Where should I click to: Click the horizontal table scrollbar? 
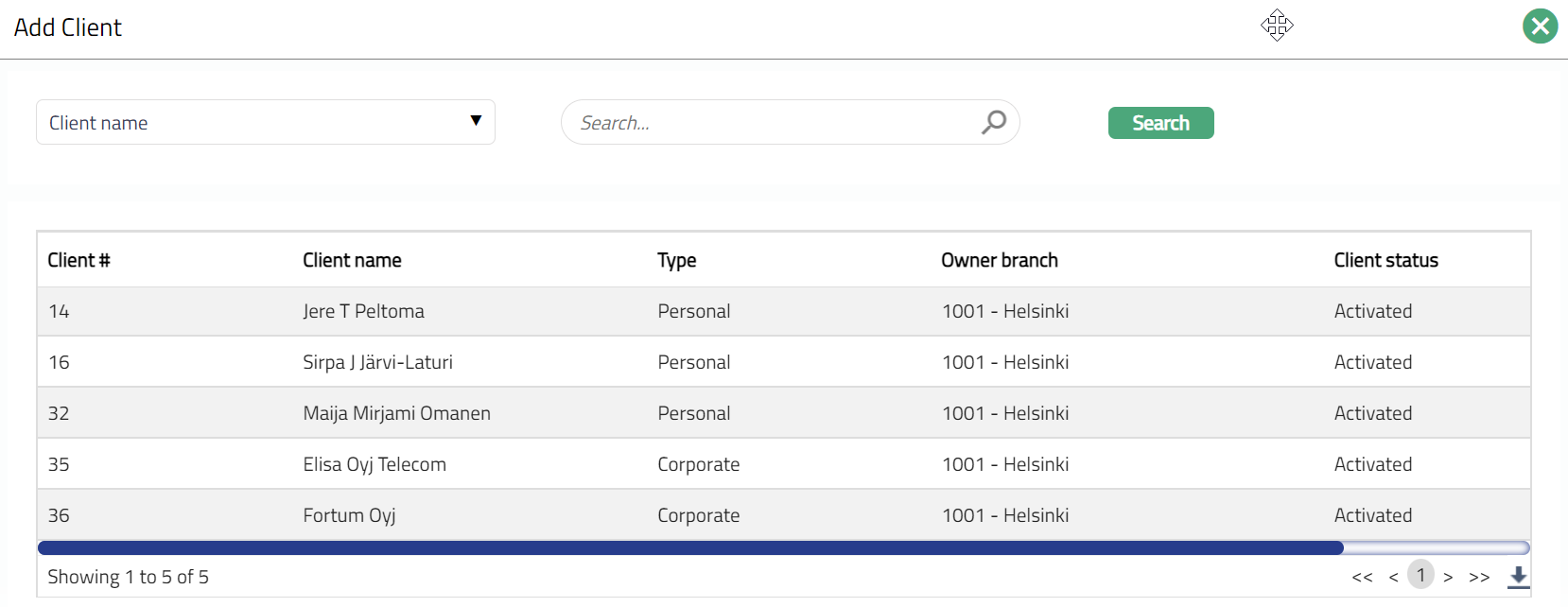tap(690, 547)
